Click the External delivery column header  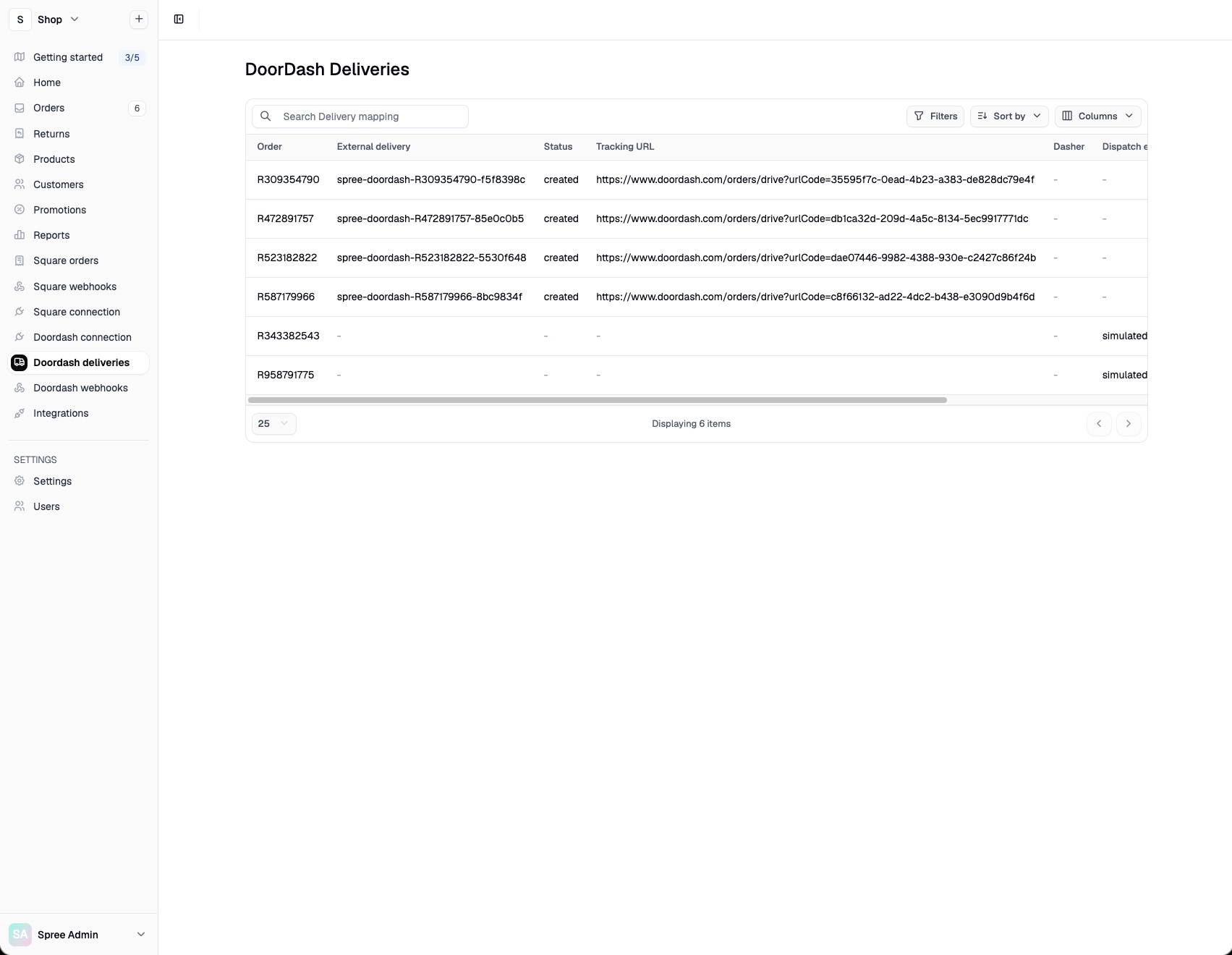[x=373, y=147]
